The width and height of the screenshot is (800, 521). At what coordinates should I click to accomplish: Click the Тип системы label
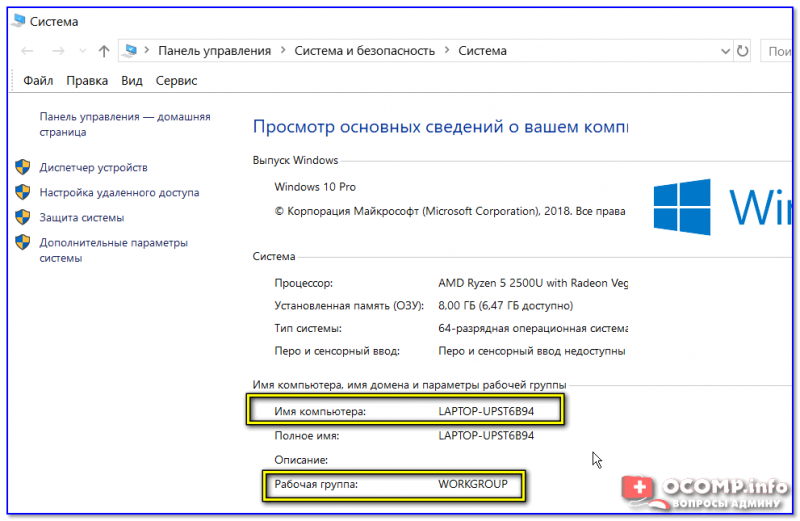click(308, 328)
